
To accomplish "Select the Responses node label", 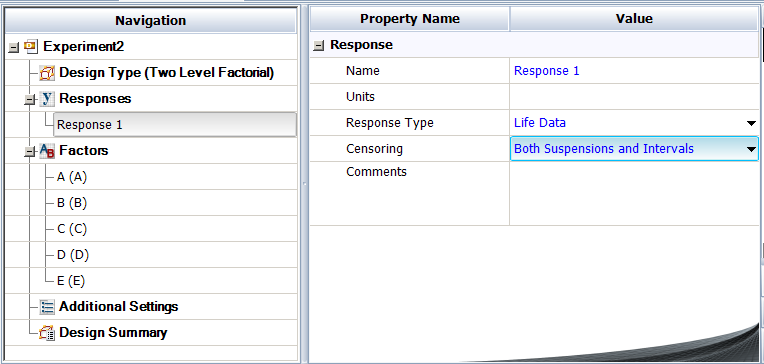I will pos(95,98).
